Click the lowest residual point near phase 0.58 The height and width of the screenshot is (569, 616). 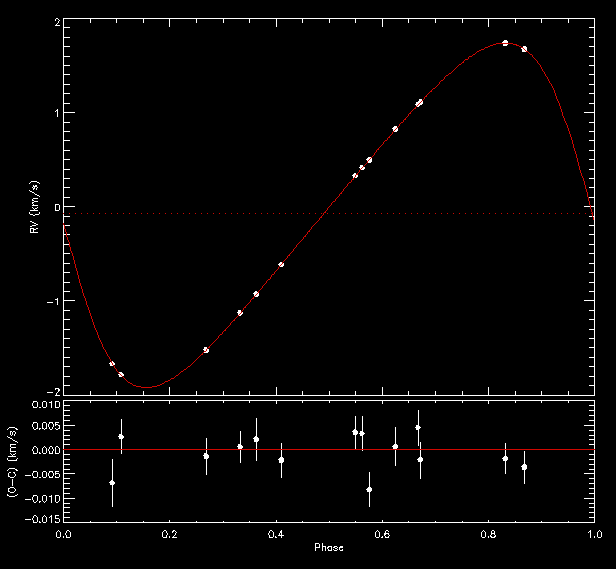click(369, 489)
